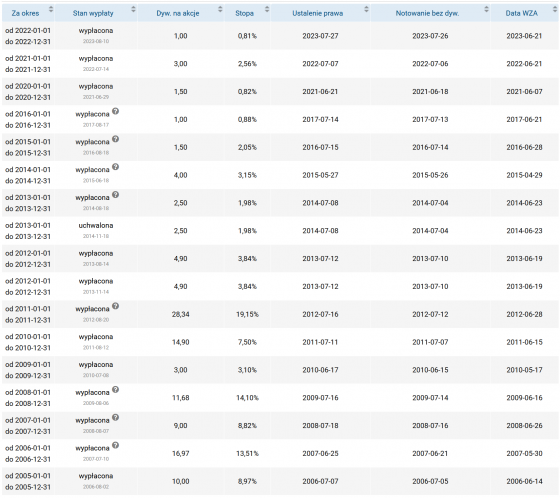Sort the Ustalenie prawa column with arrows
This screenshot has width=560, height=498.
(366, 9)
